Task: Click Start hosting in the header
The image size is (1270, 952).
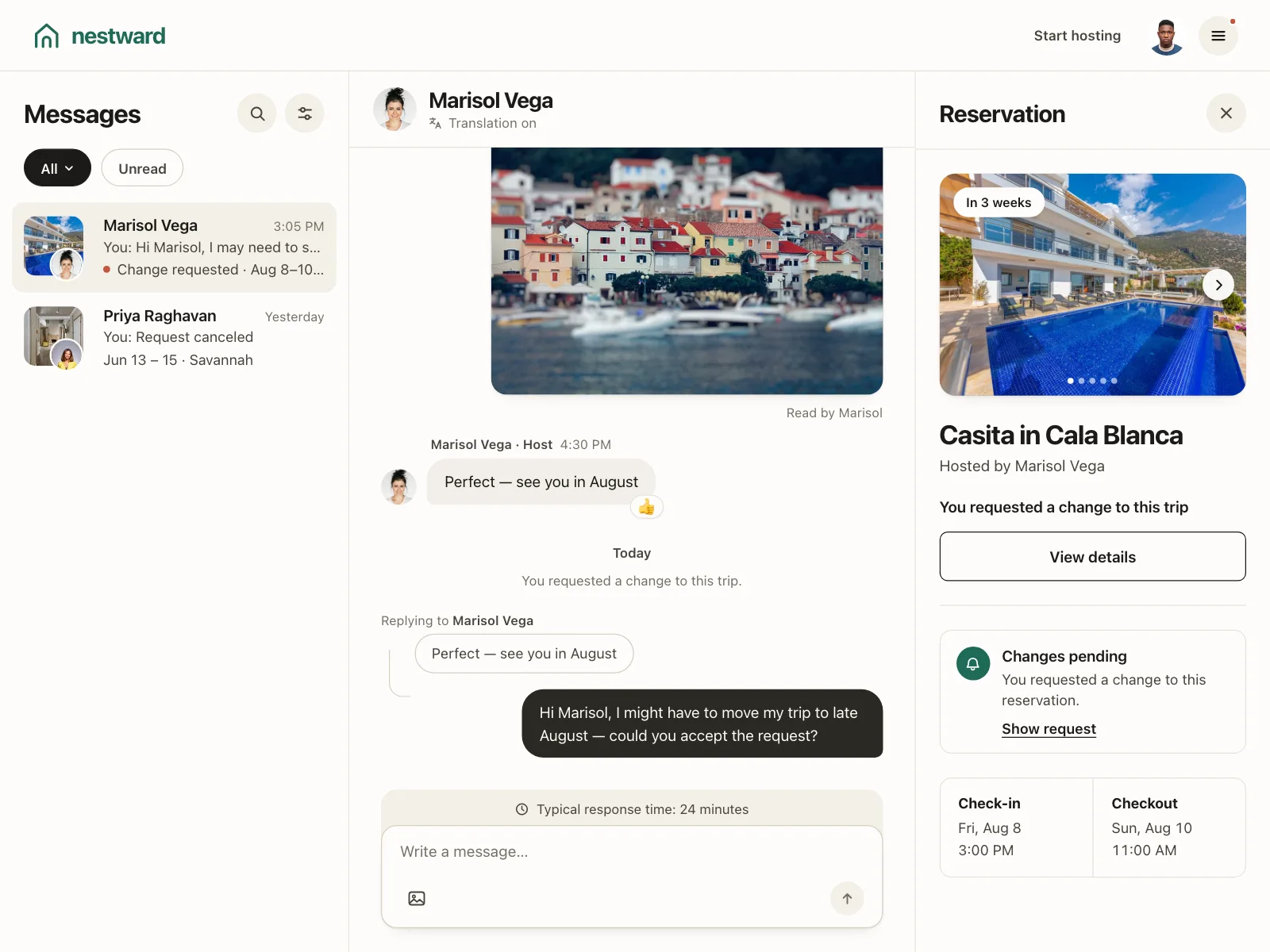Action: (x=1077, y=36)
